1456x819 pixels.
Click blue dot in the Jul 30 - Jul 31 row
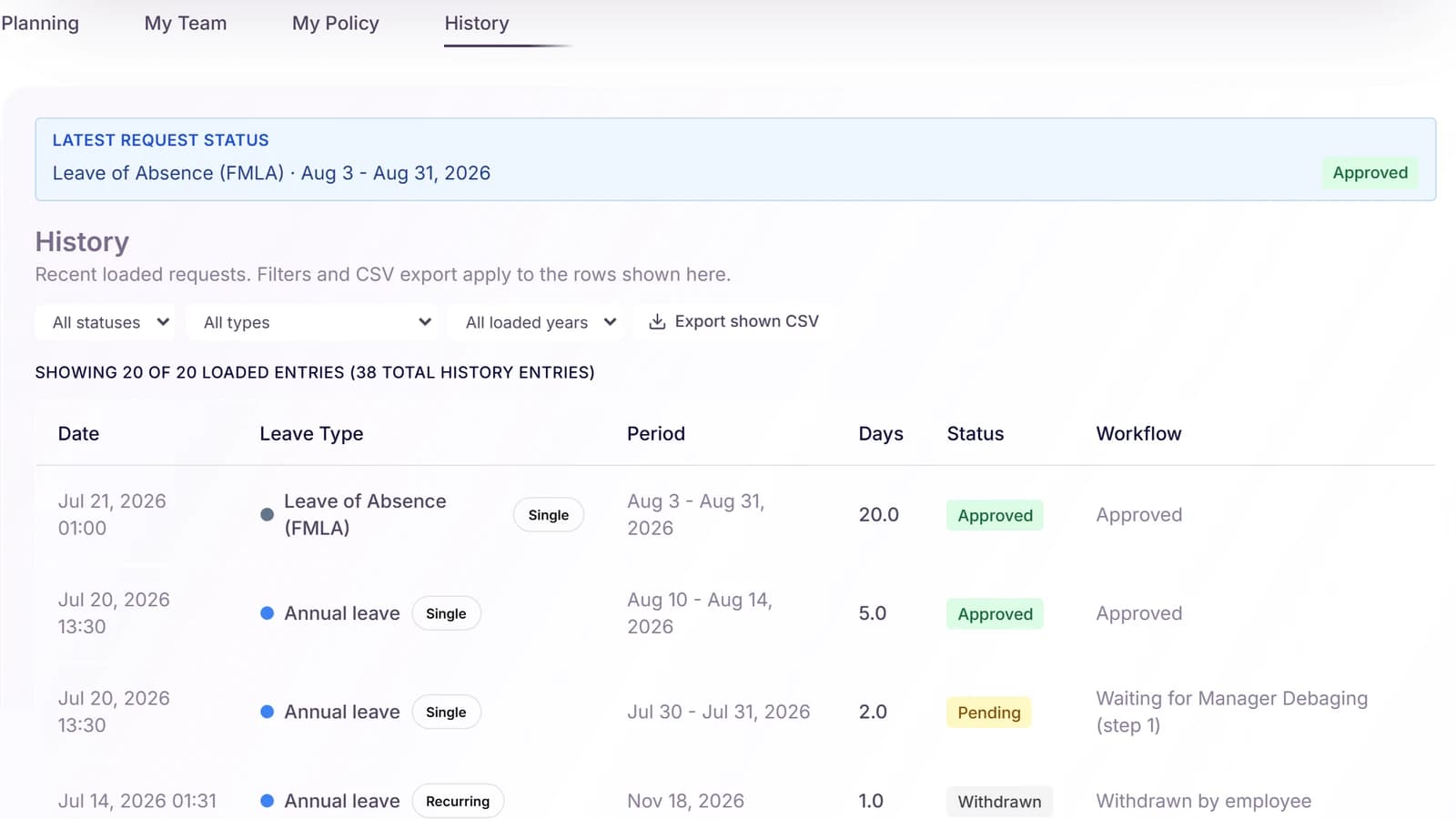coord(267,712)
